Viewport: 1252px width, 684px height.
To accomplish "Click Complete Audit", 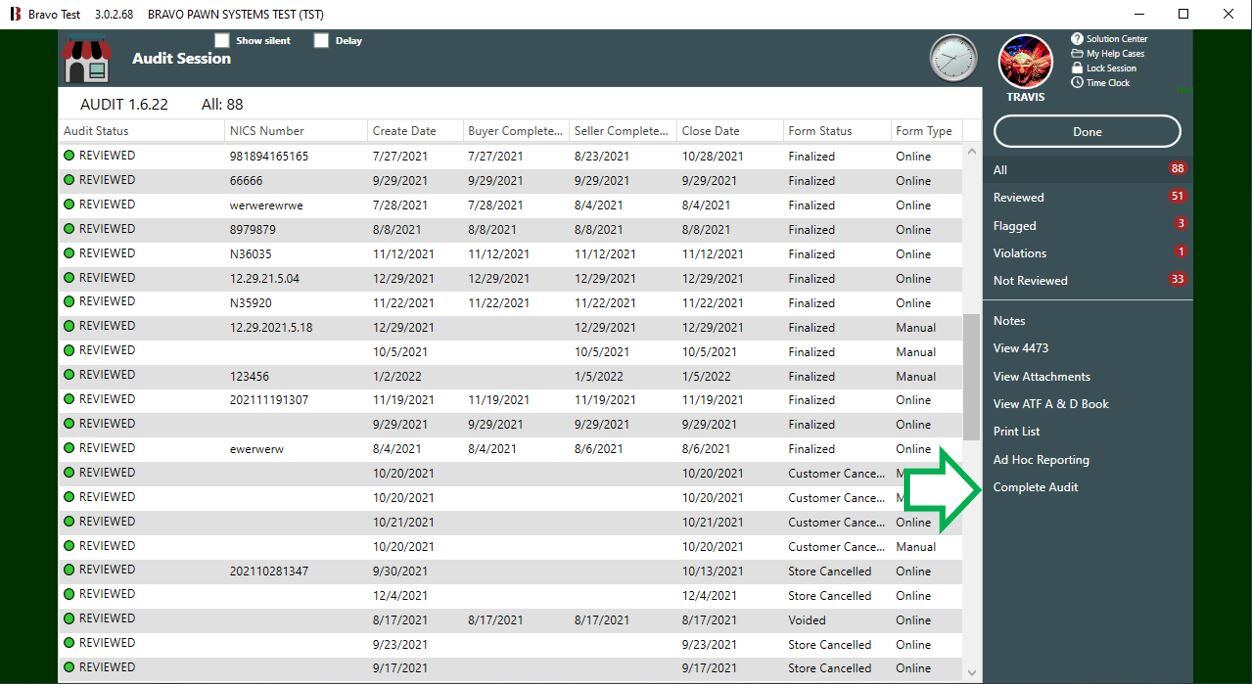I will click(1035, 488).
